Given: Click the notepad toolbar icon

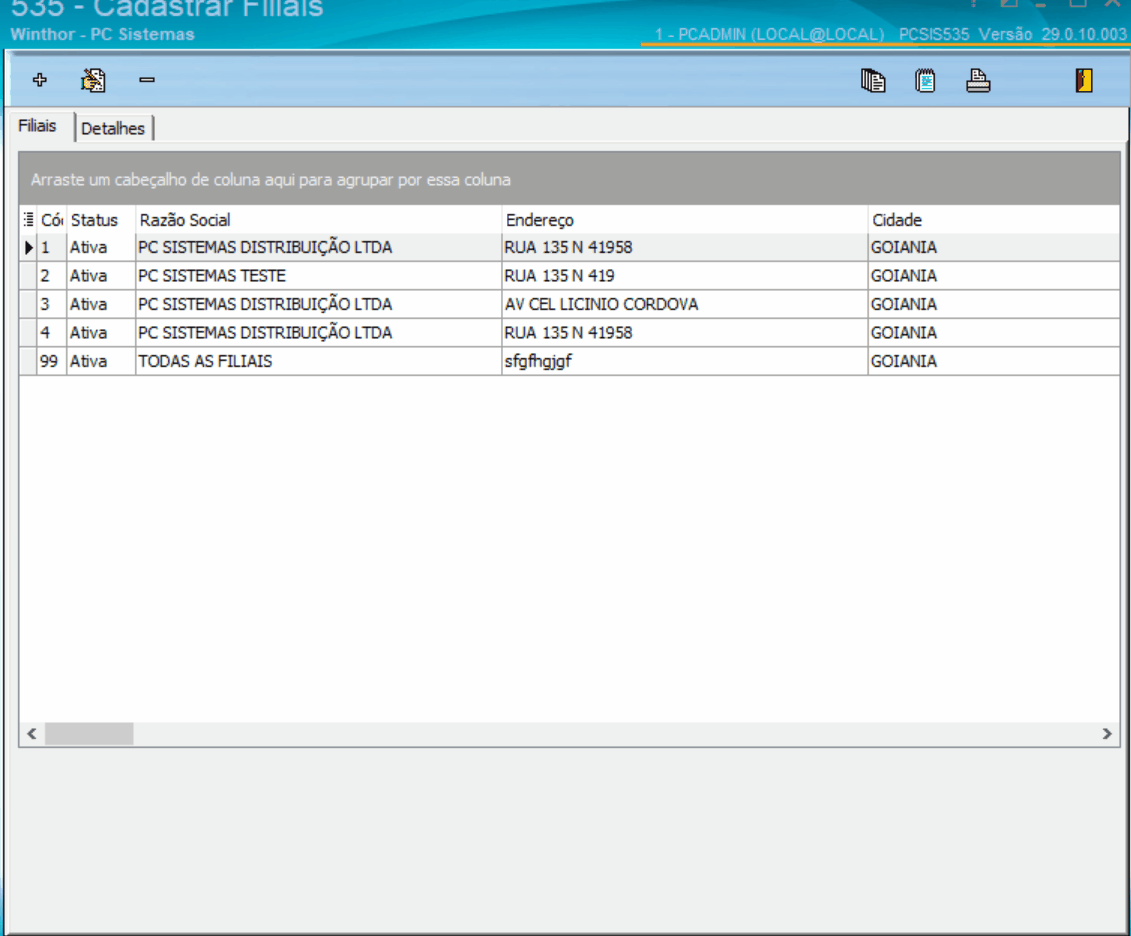Looking at the screenshot, I should [925, 80].
